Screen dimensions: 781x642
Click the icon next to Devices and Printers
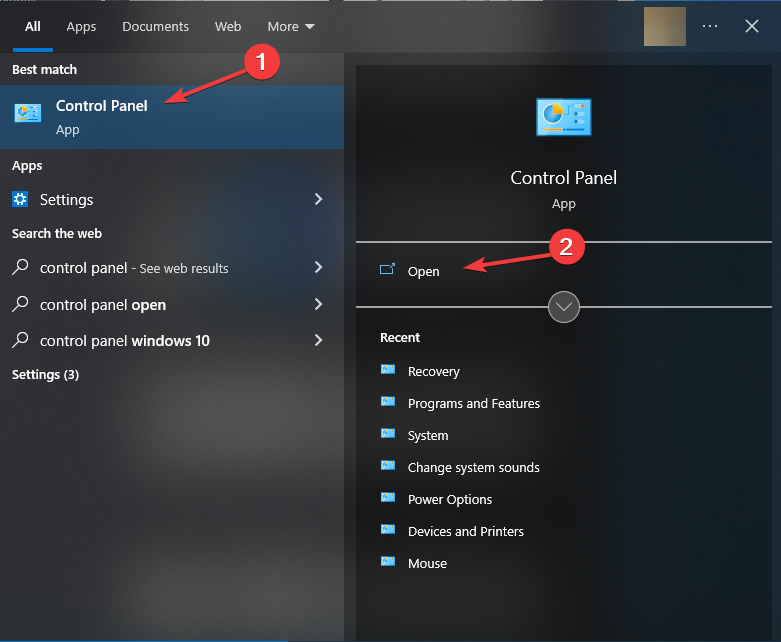(388, 529)
